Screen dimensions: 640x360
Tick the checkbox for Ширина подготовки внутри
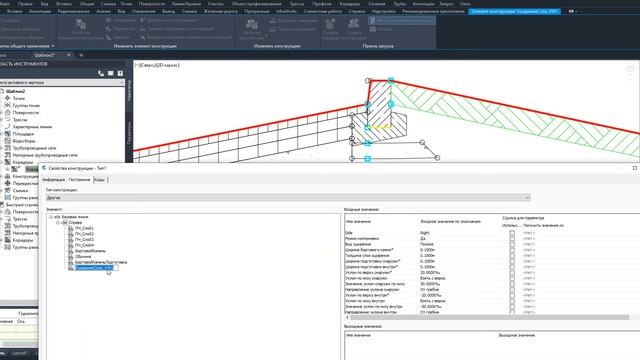(512, 267)
